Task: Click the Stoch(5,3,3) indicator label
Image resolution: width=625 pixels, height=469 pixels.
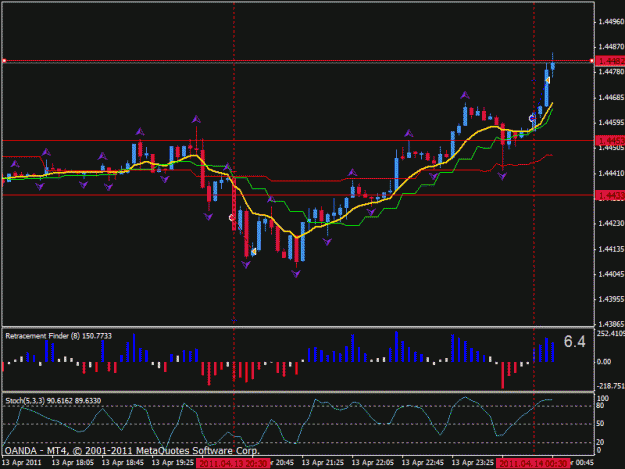Action: (x=53, y=400)
